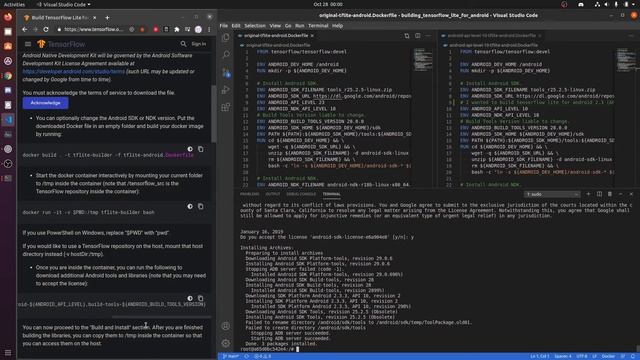Viewport: 640px width, 360px height.
Task: Open Firefox from the Ubuntu dock
Action: coord(8,17)
